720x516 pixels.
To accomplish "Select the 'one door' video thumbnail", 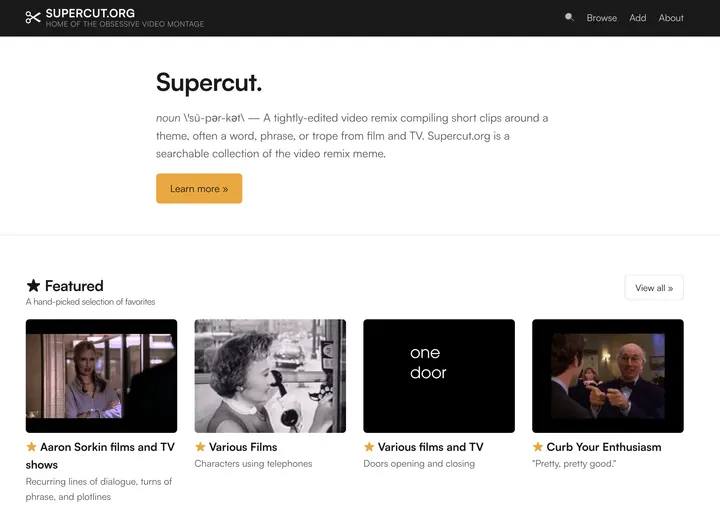I will tap(439, 376).
